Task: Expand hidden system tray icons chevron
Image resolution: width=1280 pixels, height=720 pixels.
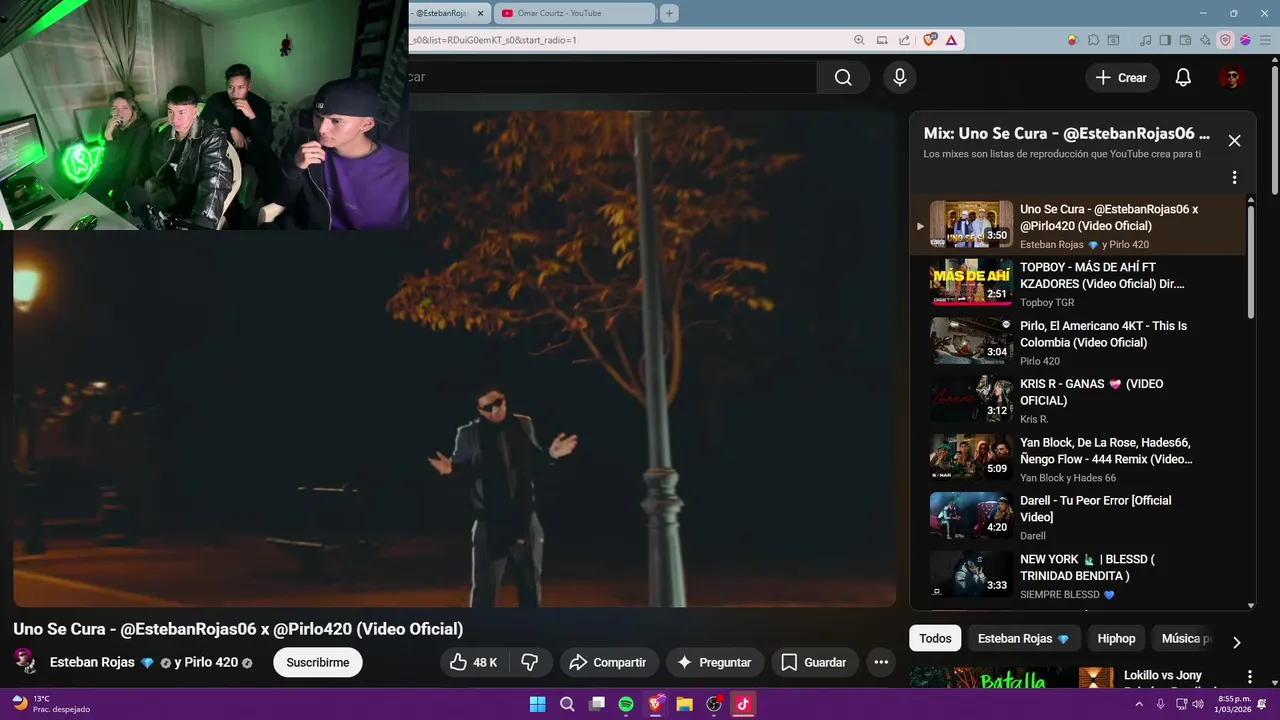Action: [1141, 704]
